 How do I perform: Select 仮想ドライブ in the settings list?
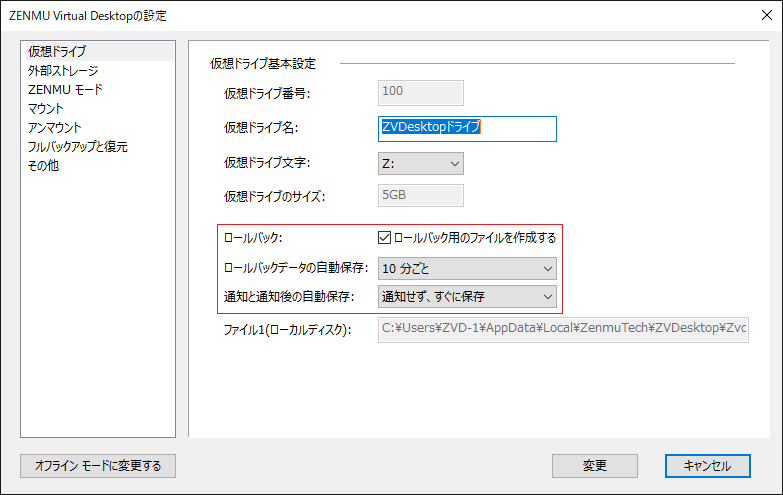coord(98,51)
